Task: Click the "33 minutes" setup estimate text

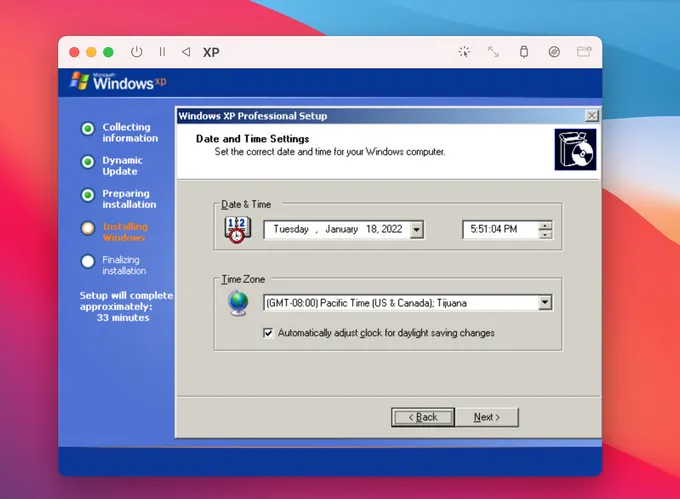Action: [123, 317]
